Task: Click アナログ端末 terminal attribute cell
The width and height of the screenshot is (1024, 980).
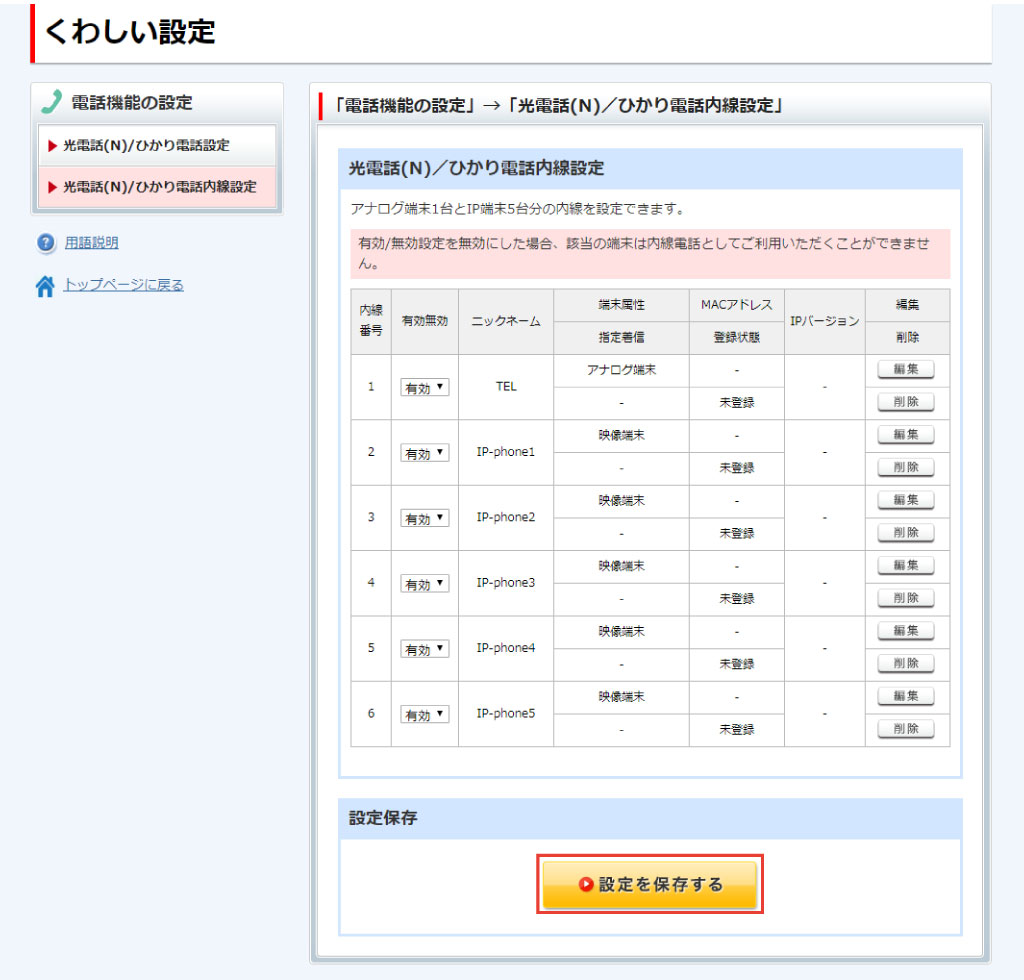Action: point(621,370)
